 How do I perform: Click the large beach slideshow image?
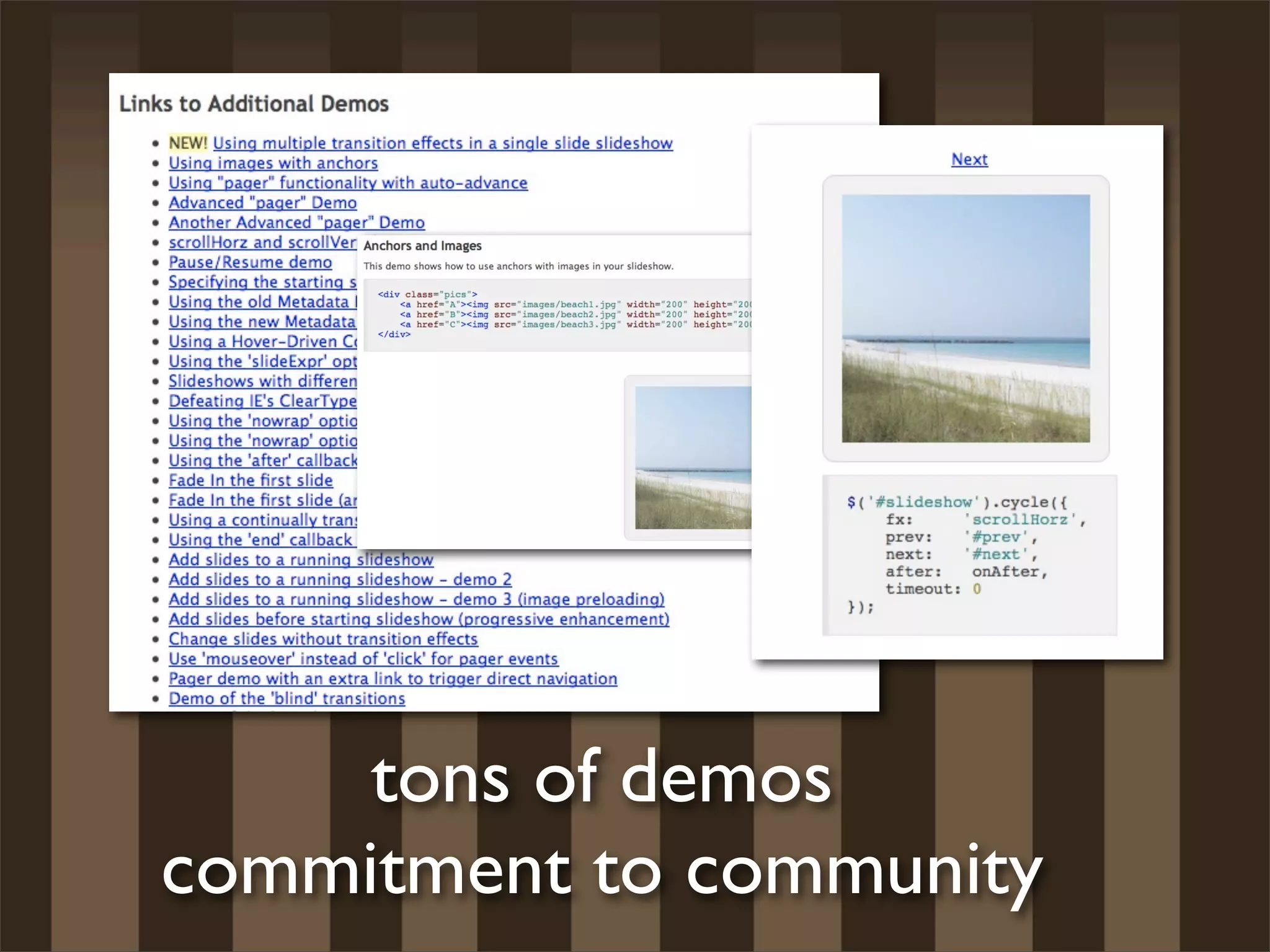click(966, 318)
